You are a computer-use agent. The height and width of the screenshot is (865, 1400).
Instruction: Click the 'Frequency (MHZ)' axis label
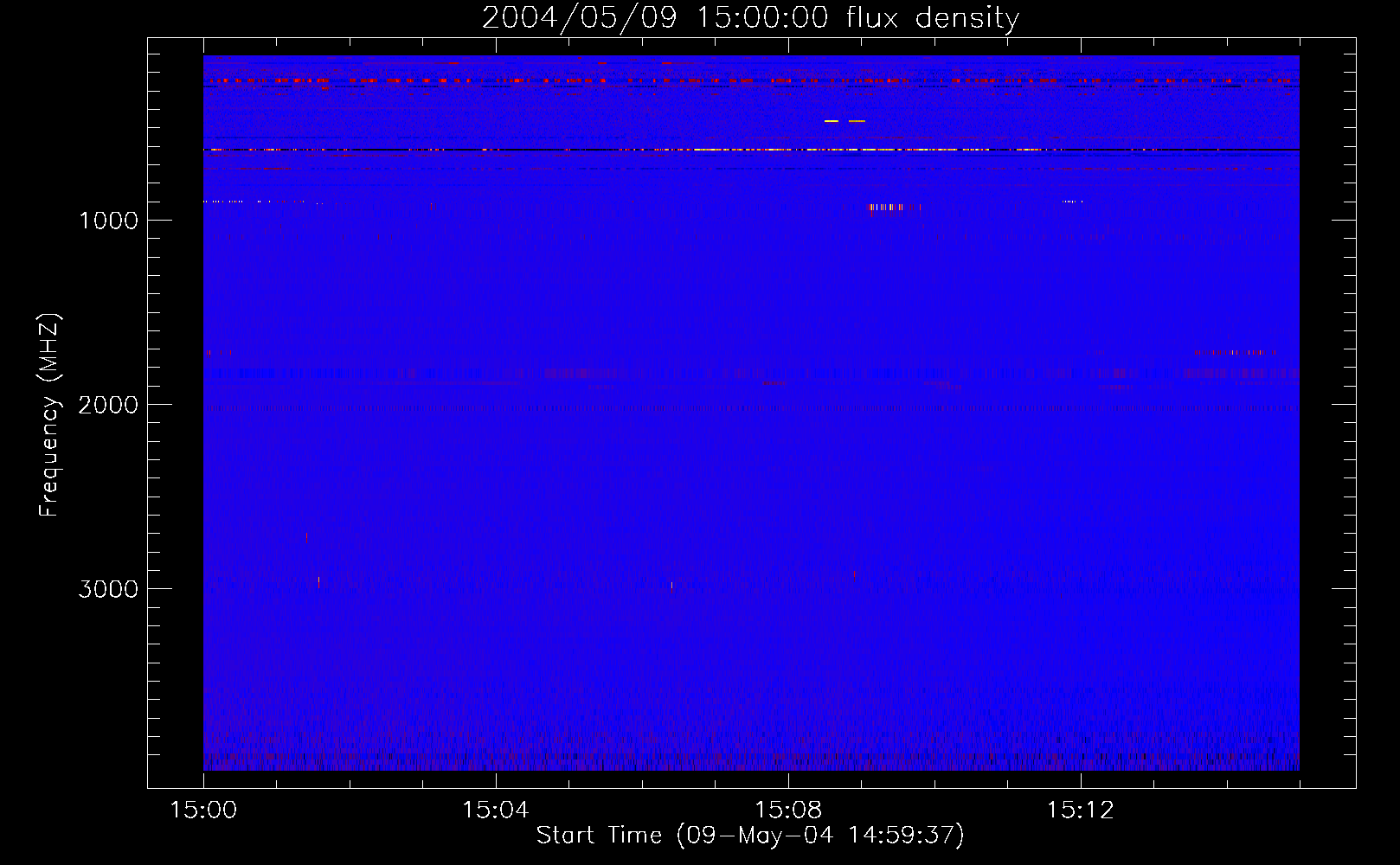click(49, 415)
